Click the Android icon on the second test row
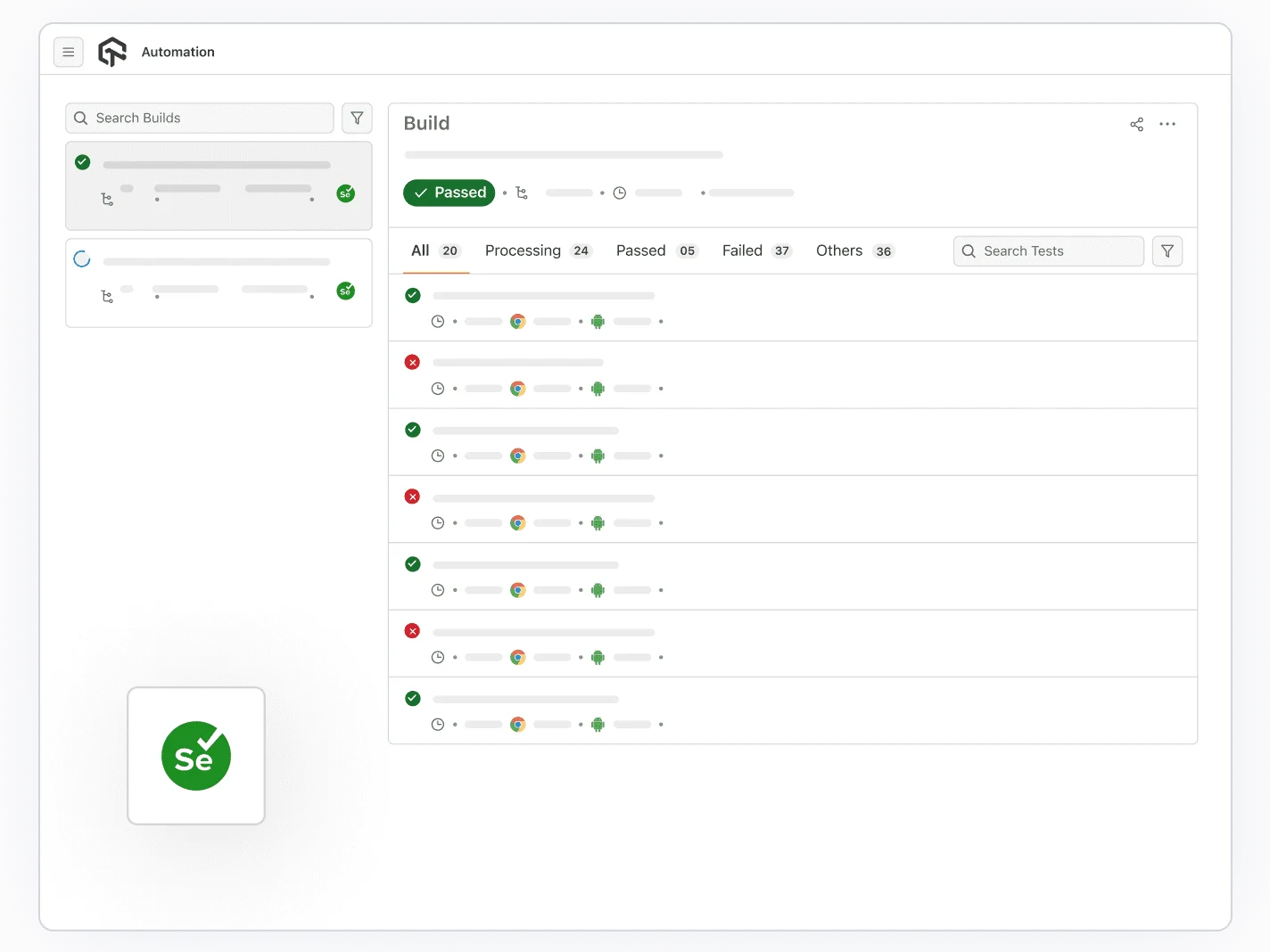Viewport: 1270px width, 952px height. point(598,389)
